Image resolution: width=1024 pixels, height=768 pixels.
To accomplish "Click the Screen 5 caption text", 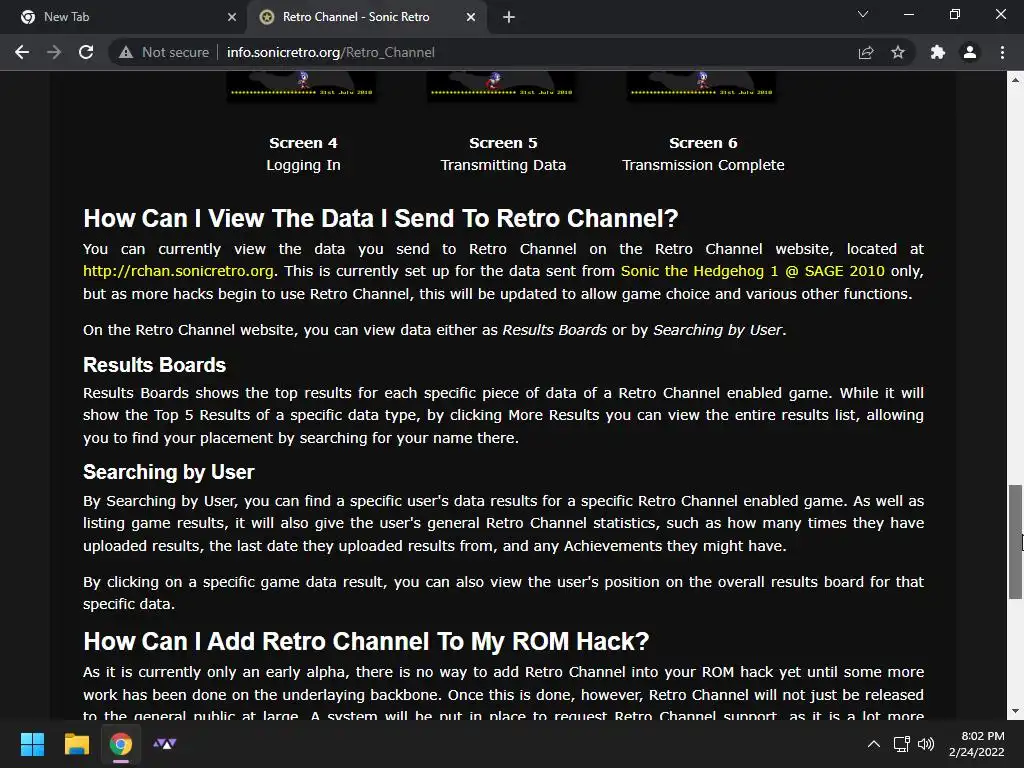I will (x=503, y=143).
